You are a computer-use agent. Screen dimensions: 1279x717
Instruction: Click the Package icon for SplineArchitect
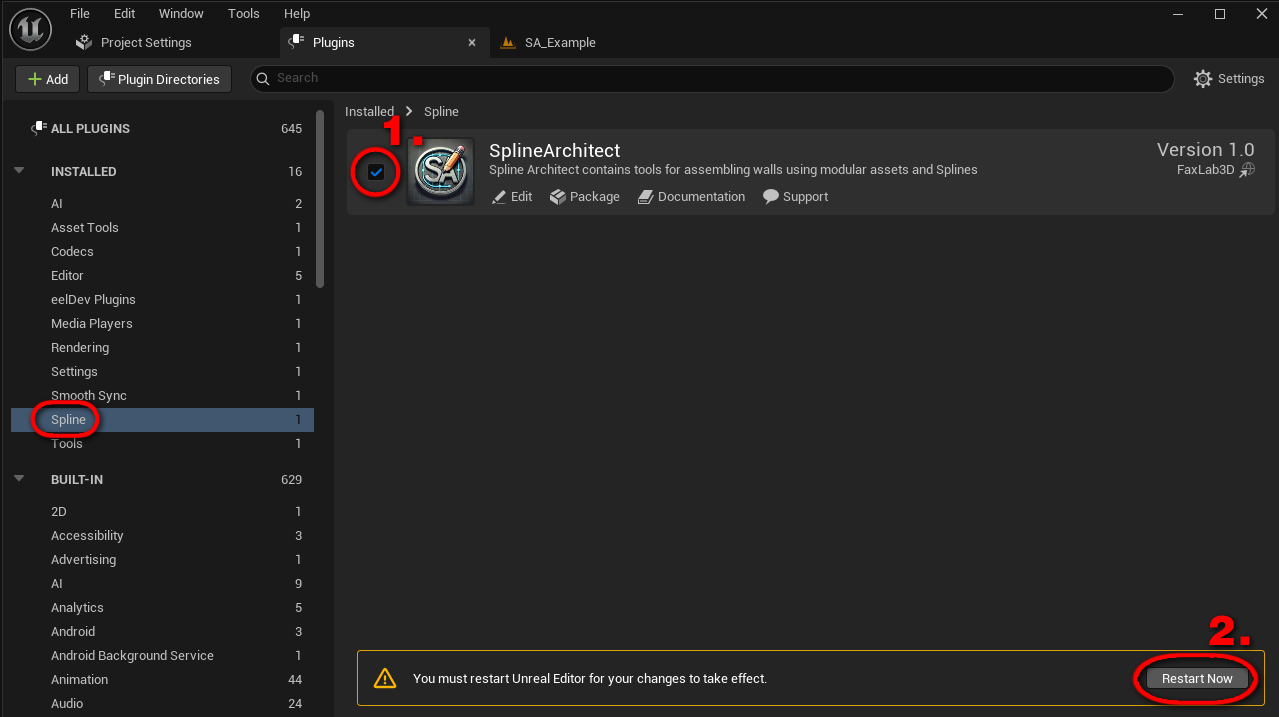[x=558, y=197]
